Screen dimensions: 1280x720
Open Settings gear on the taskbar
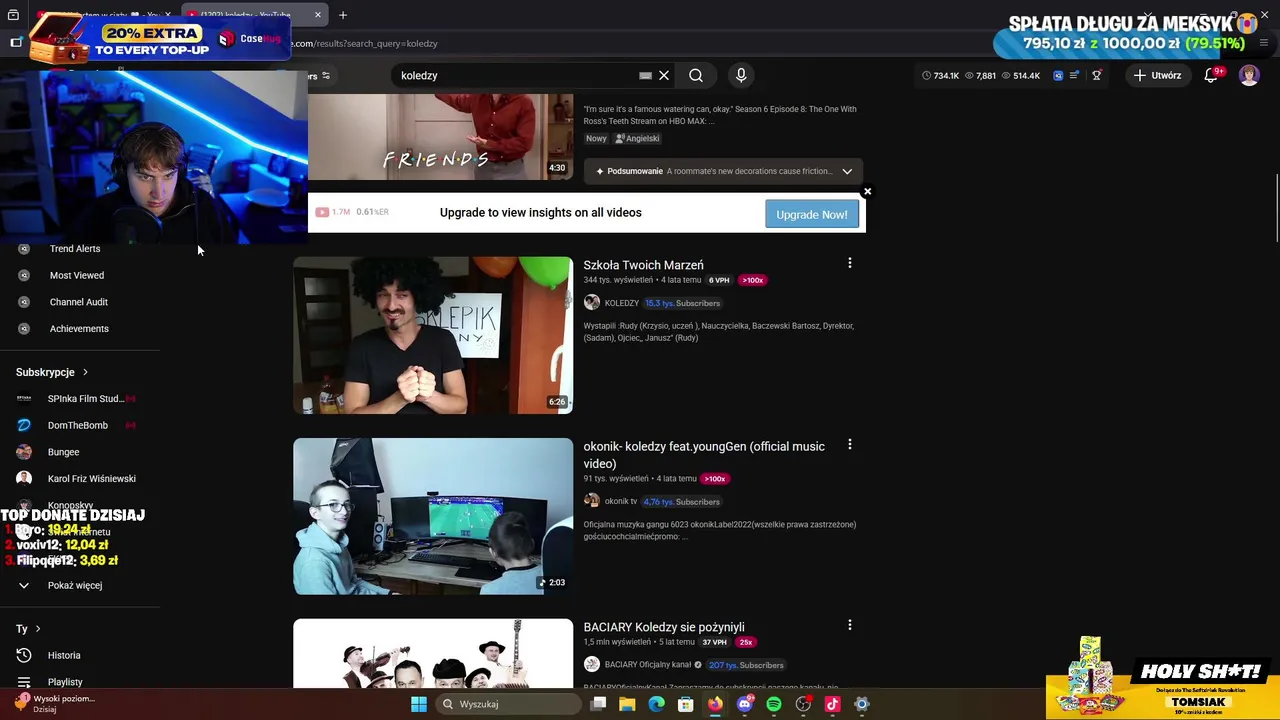point(862,704)
